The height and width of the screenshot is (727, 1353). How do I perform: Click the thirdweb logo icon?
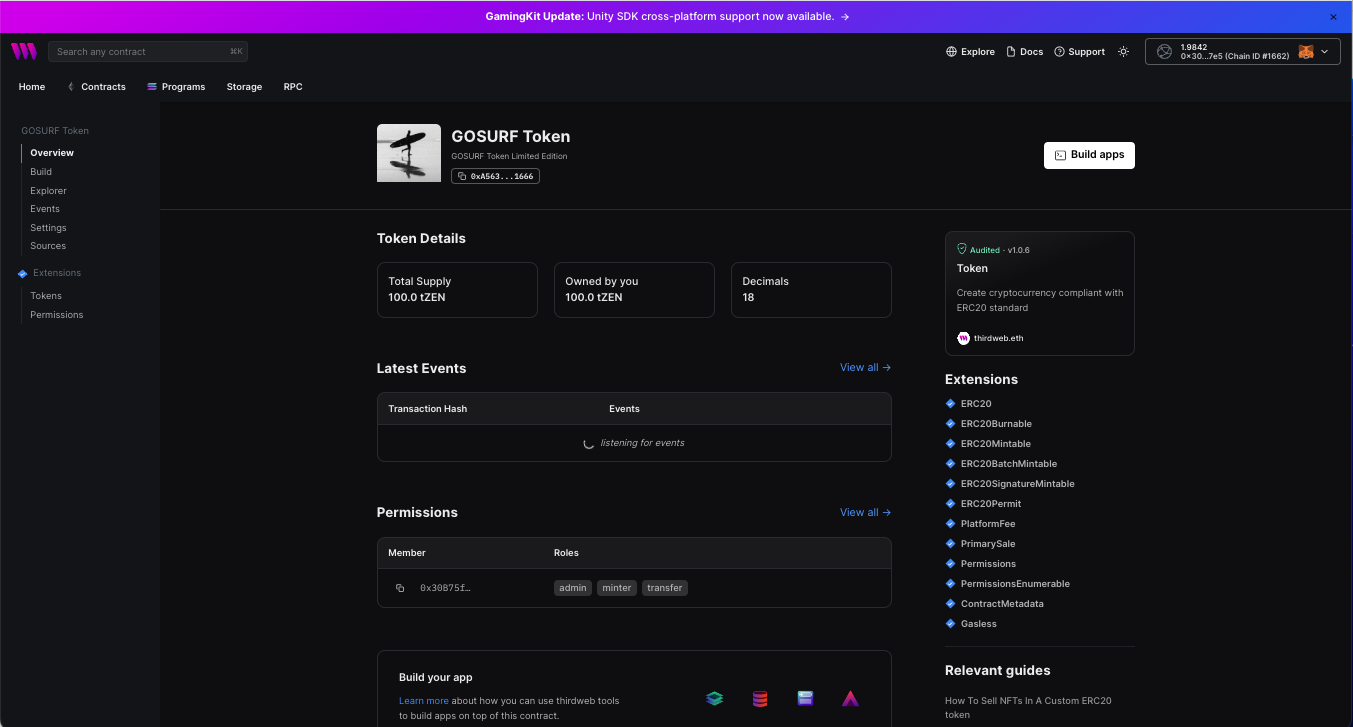tap(23, 51)
